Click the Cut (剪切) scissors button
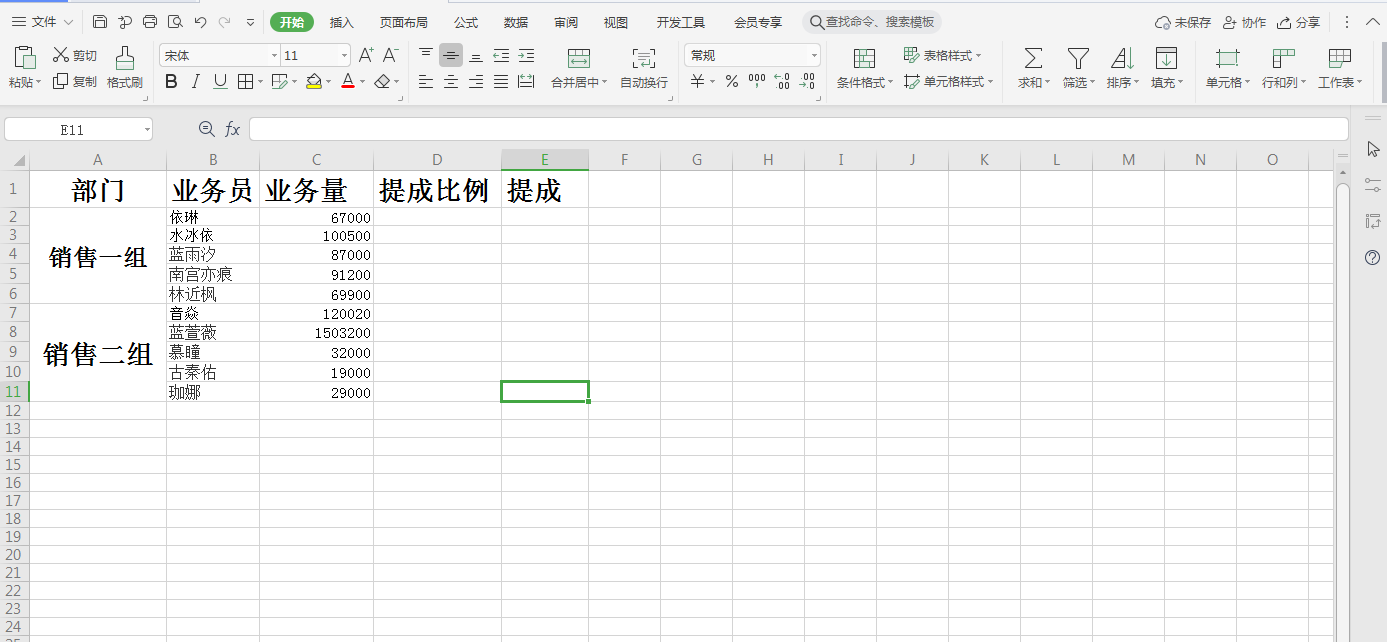 [75, 56]
